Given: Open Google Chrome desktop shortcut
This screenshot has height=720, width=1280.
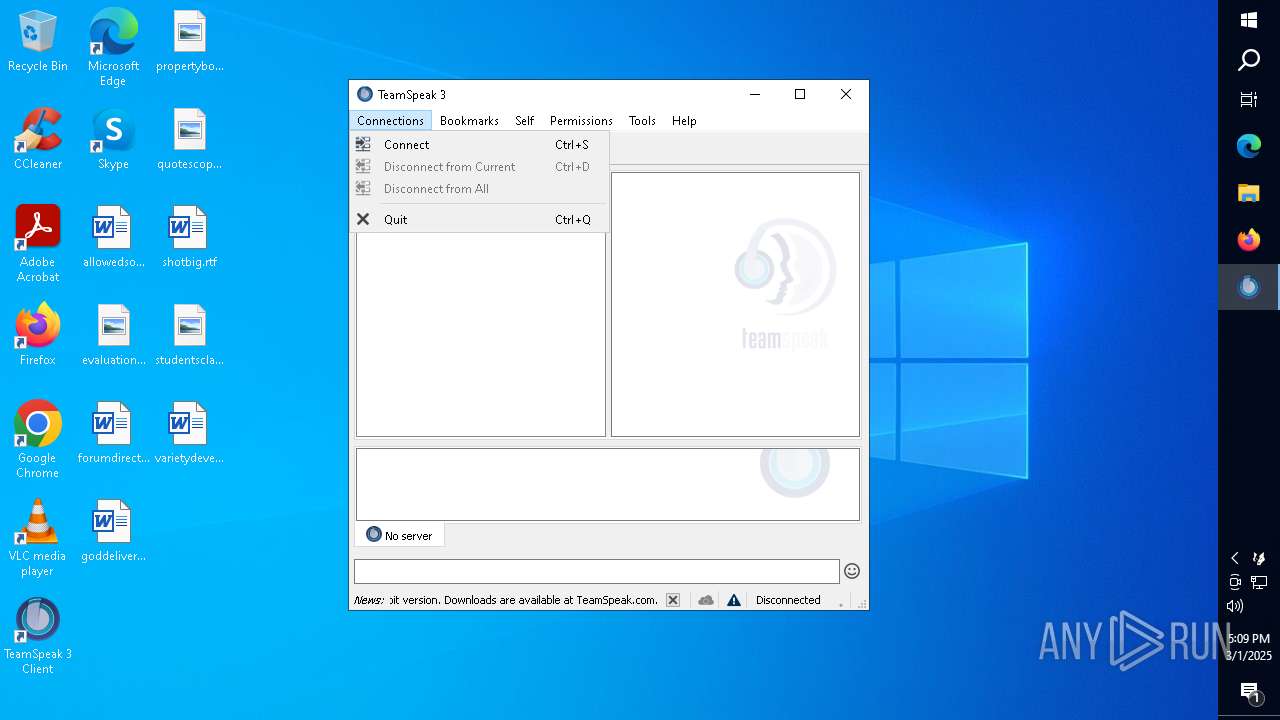Looking at the screenshot, I should click(x=38, y=440).
